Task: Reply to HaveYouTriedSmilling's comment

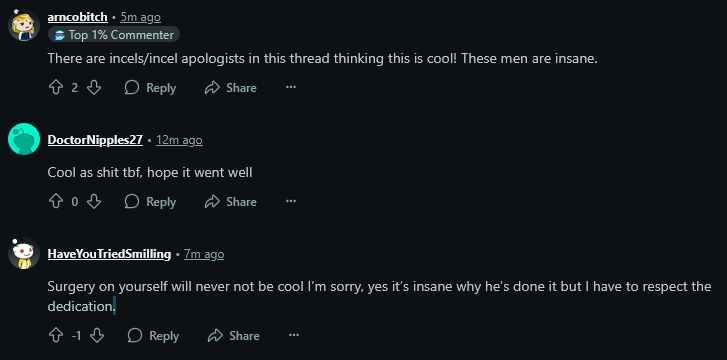Action: 153,336
